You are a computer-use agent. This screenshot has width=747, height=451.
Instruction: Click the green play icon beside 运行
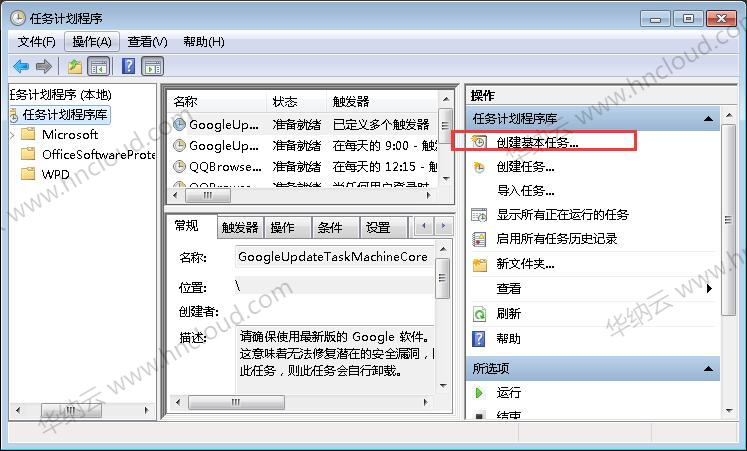tap(479, 393)
